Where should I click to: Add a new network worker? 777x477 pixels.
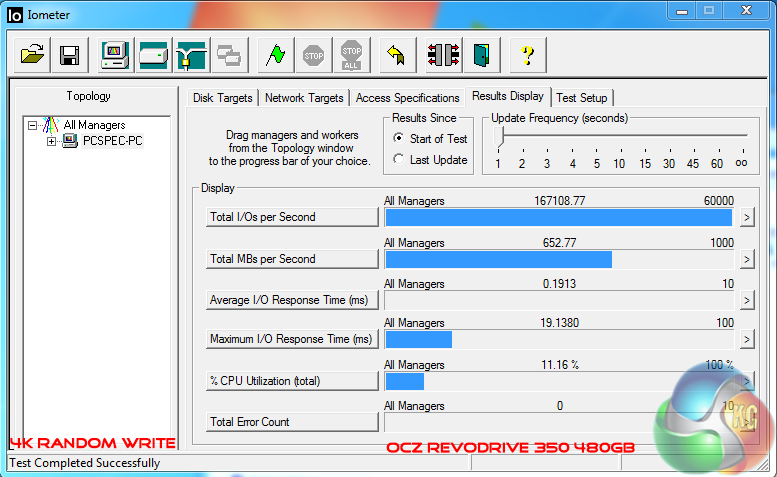click(x=192, y=55)
